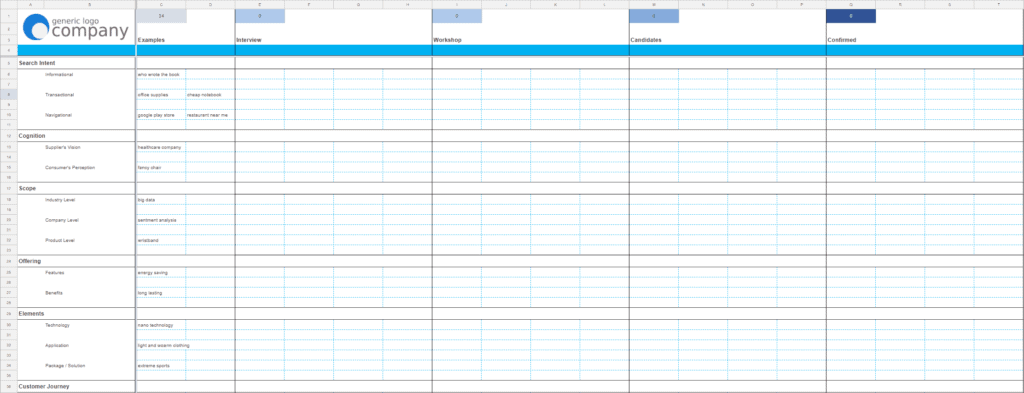1024x393 pixels.
Task: Select row 12 header
Action: [8, 136]
